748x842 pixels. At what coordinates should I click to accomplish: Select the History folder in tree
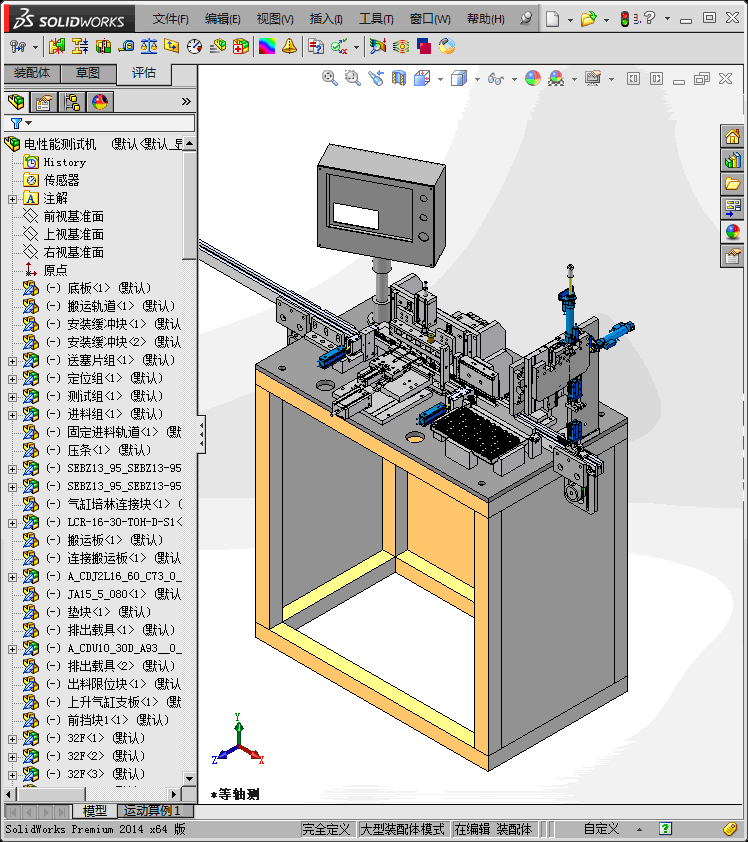[x=64, y=162]
